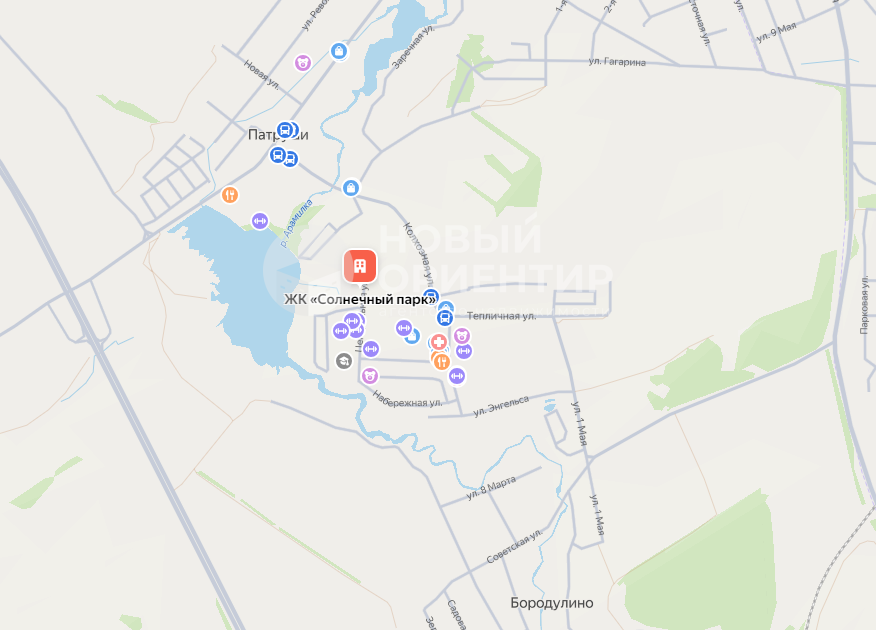Click the left bus stop marker below Патруши
This screenshot has height=630, width=876.
point(278,155)
